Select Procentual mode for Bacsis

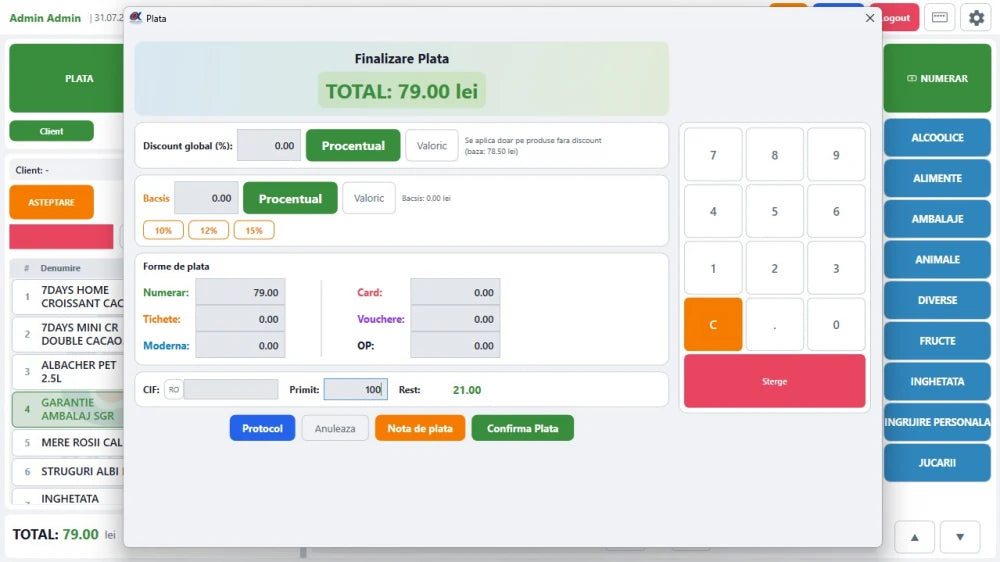coord(290,198)
